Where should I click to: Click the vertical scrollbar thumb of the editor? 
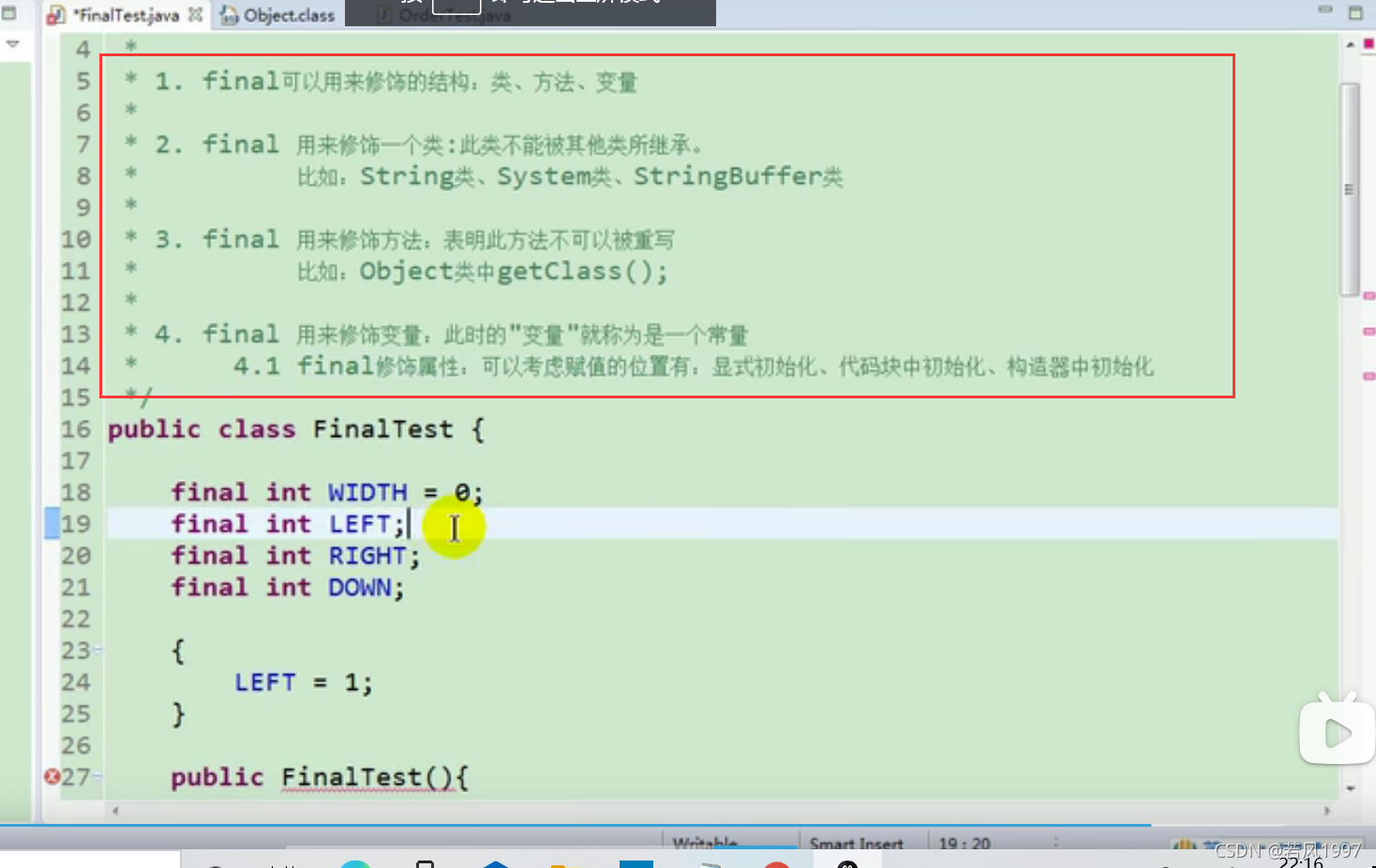coord(1350,189)
